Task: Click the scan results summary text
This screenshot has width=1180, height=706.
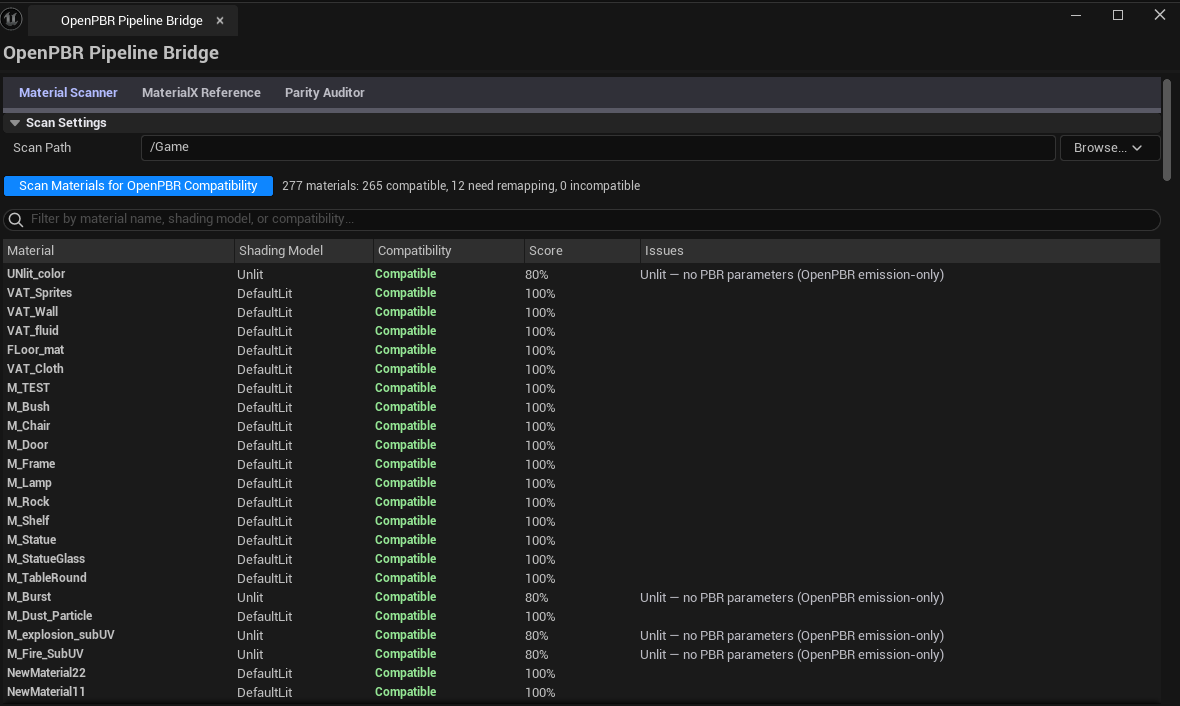Action: click(x=461, y=186)
